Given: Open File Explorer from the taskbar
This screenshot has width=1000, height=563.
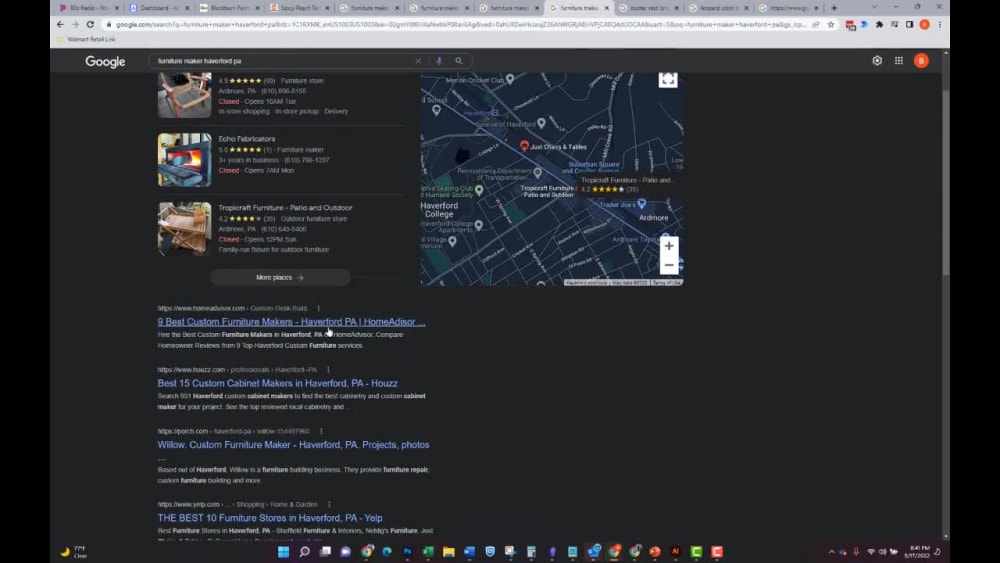Looking at the screenshot, I should [x=448, y=552].
